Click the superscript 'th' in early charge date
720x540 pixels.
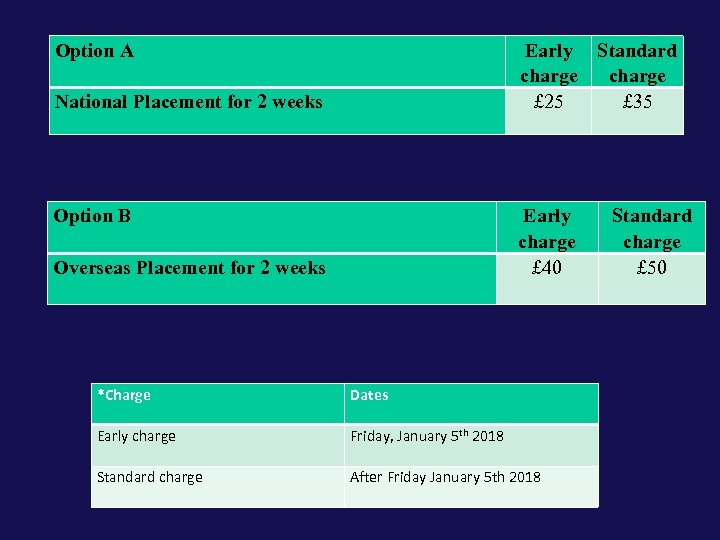click(466, 433)
